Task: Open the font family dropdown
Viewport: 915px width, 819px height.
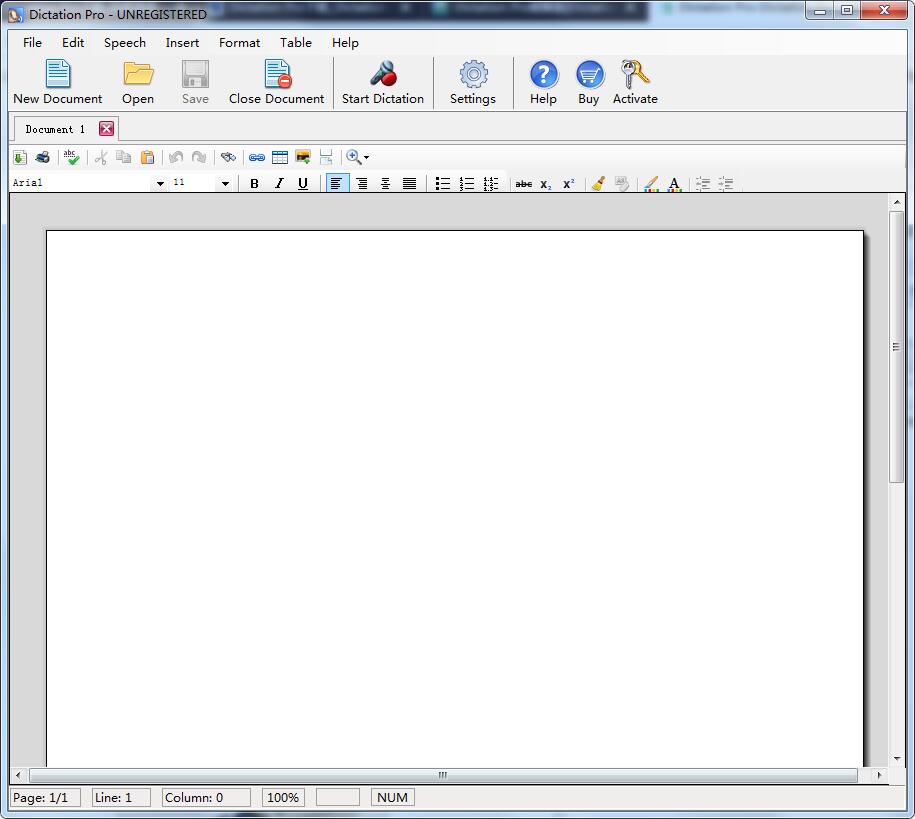Action: [160, 183]
